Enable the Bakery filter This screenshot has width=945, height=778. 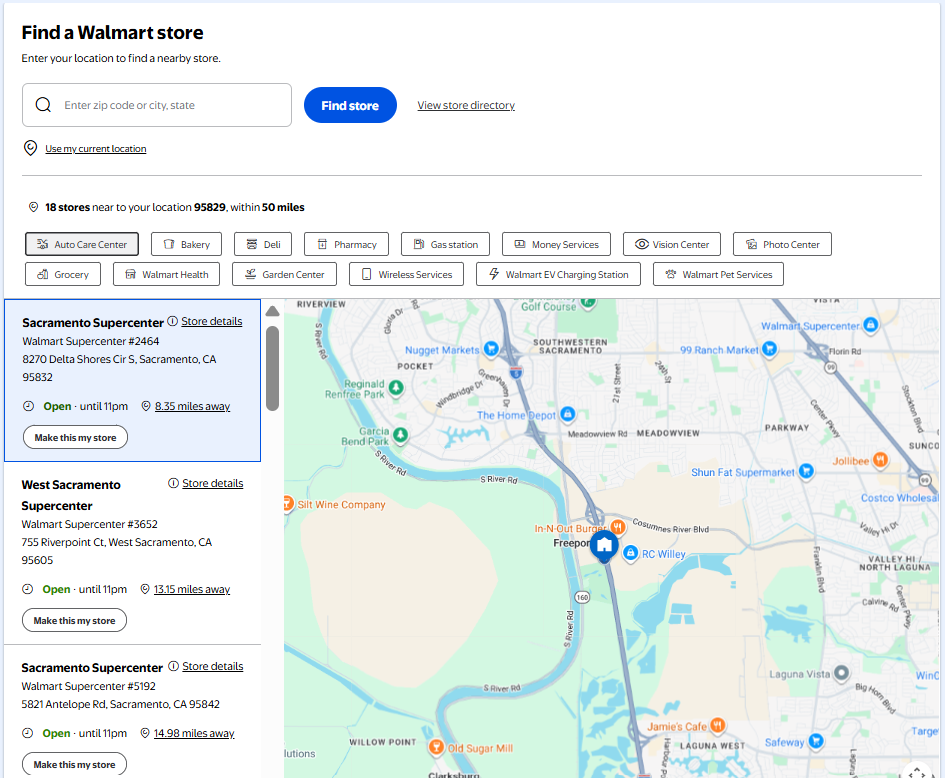(x=186, y=244)
